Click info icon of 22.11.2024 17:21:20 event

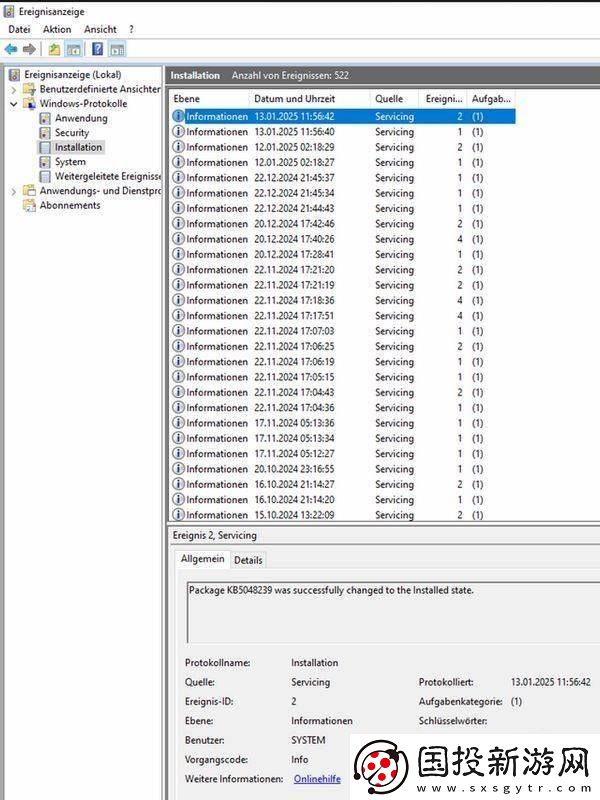click(x=178, y=269)
